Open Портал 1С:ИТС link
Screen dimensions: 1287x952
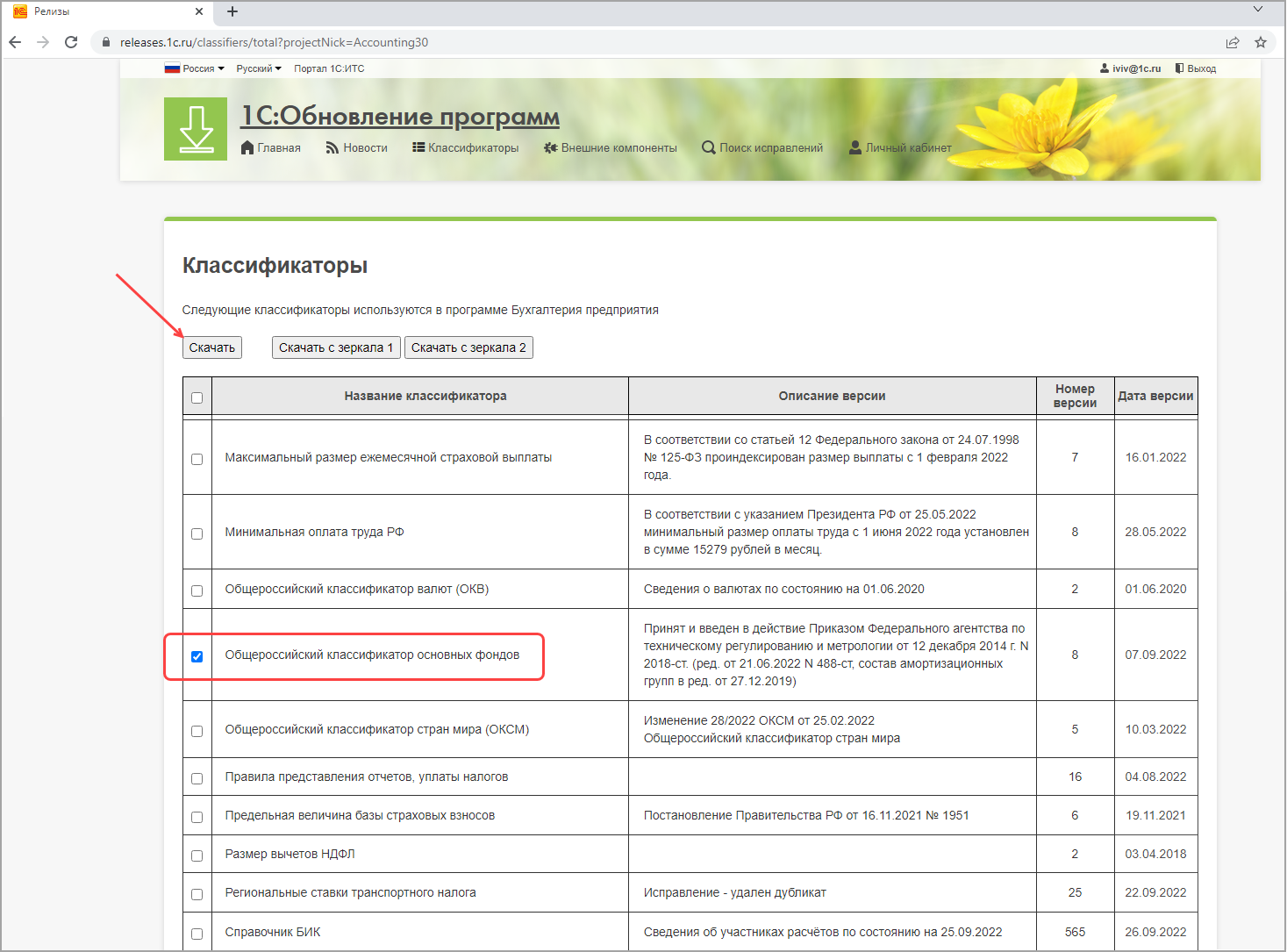(x=329, y=68)
